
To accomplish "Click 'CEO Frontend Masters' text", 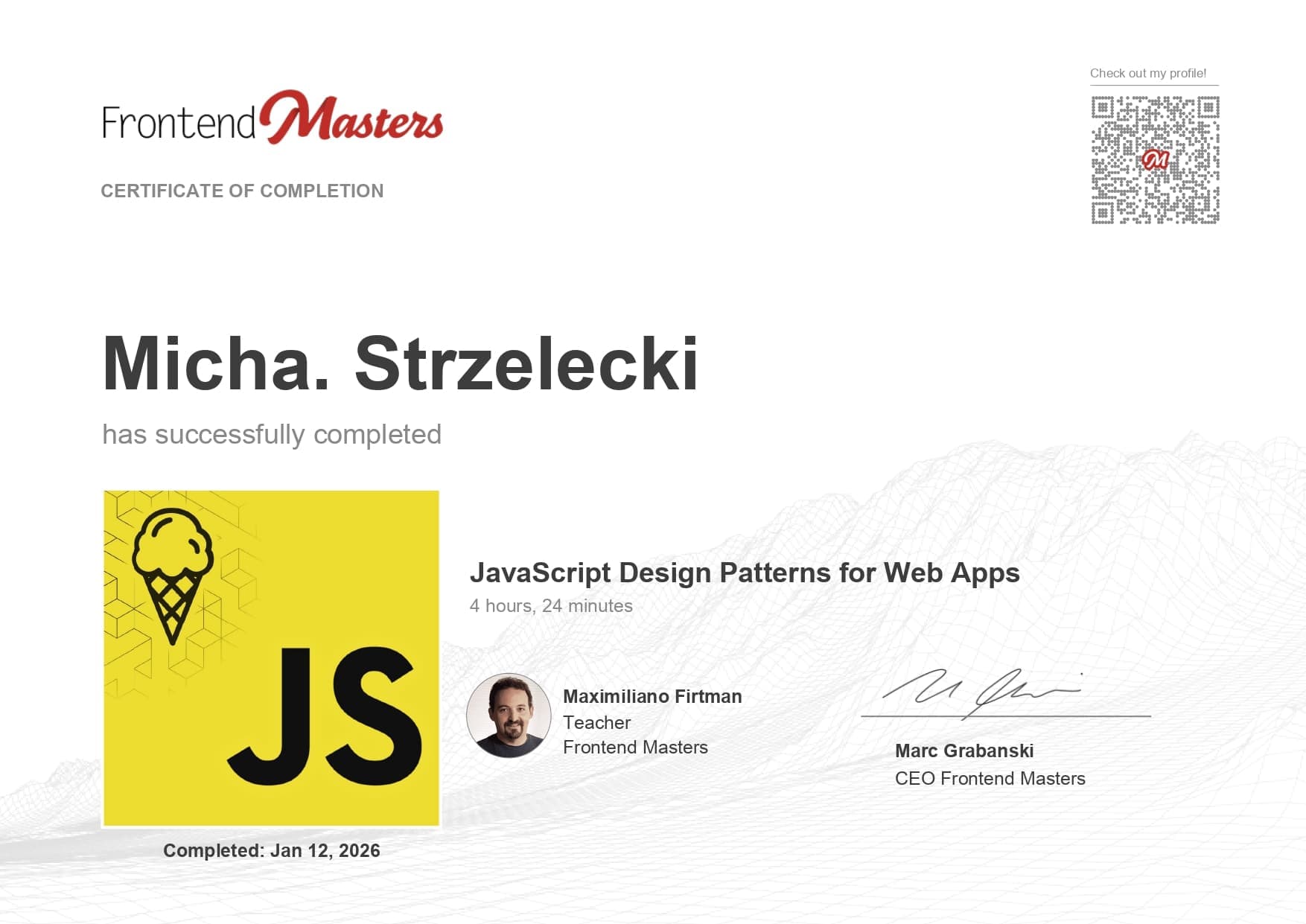I will pos(990,778).
